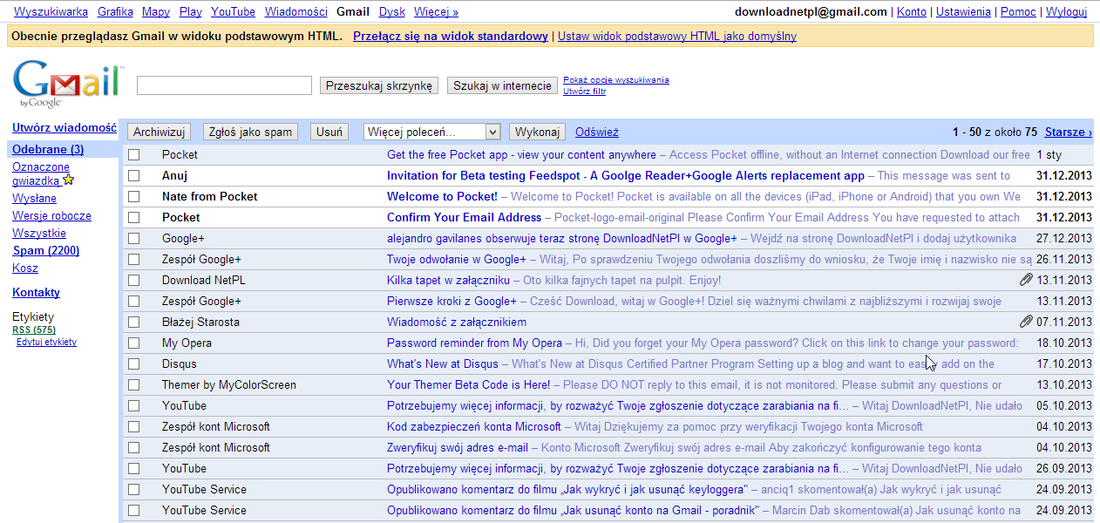Open Wiadomości from the top bar
The height and width of the screenshot is (523, 1100).
296,12
